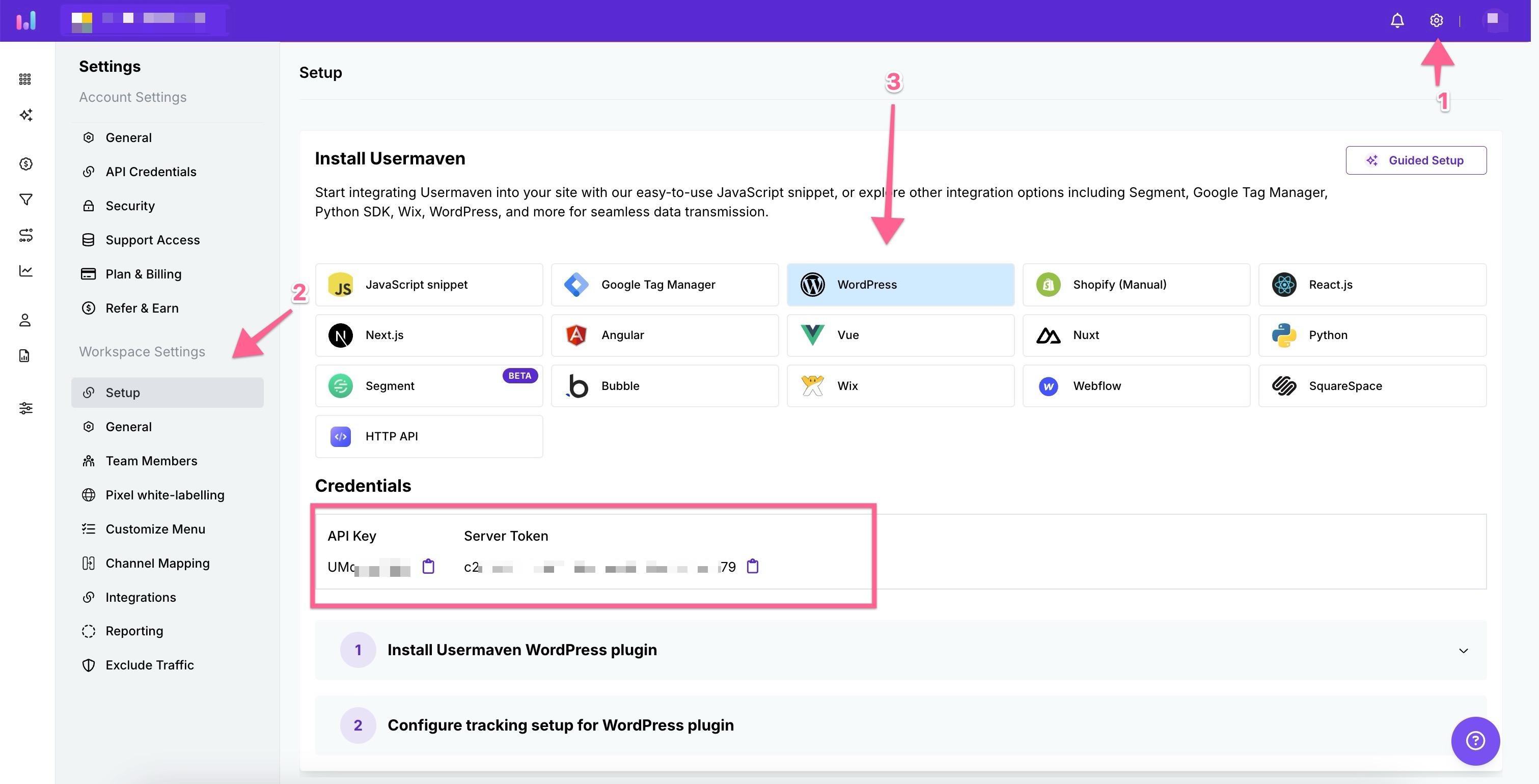Select the funnel icon in the left sidebar
This screenshot has width=1539, height=784.
[x=25, y=199]
